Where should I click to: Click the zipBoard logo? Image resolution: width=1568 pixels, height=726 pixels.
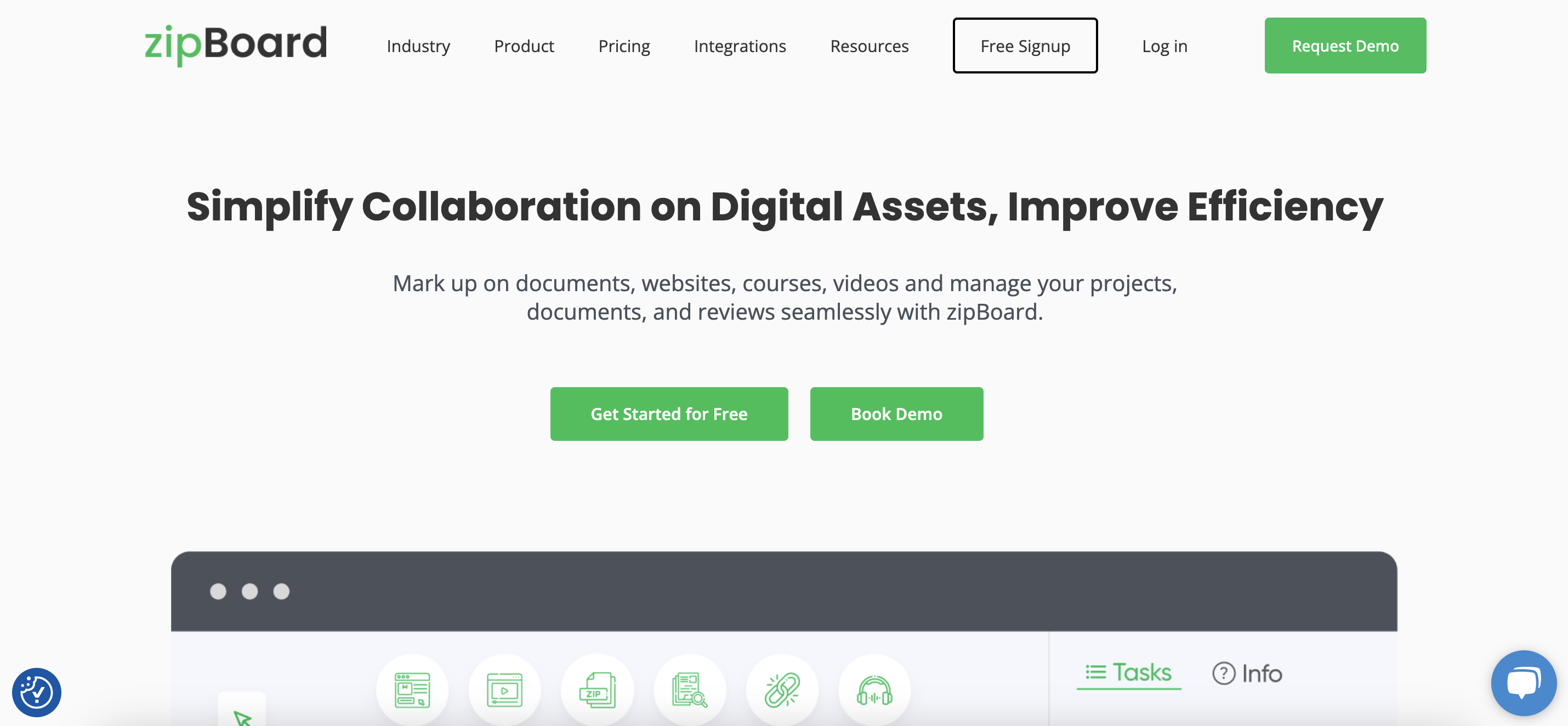236,45
